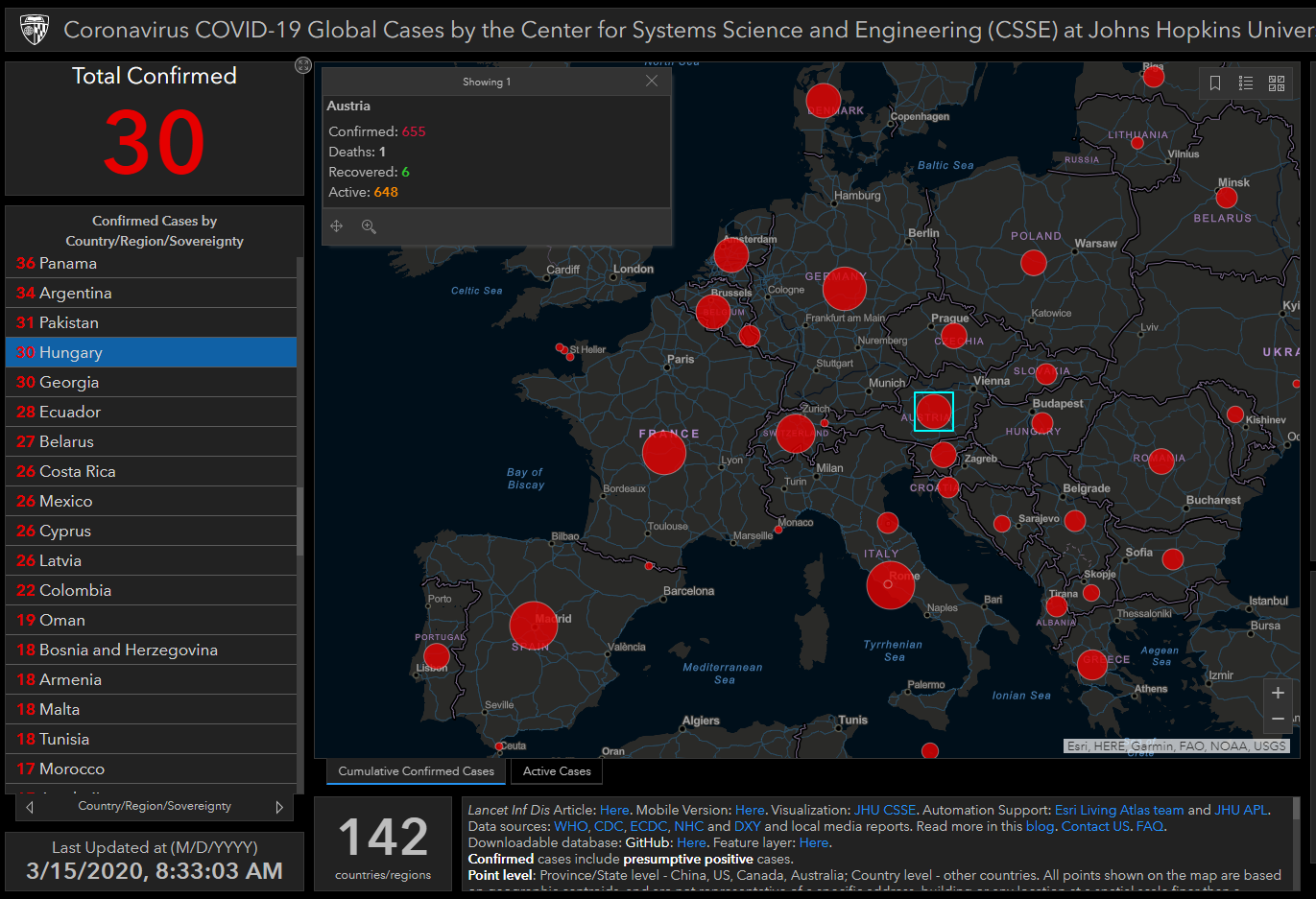Image resolution: width=1316 pixels, height=899 pixels.
Task: Open the map bookmarks icon
Action: coord(1215,83)
